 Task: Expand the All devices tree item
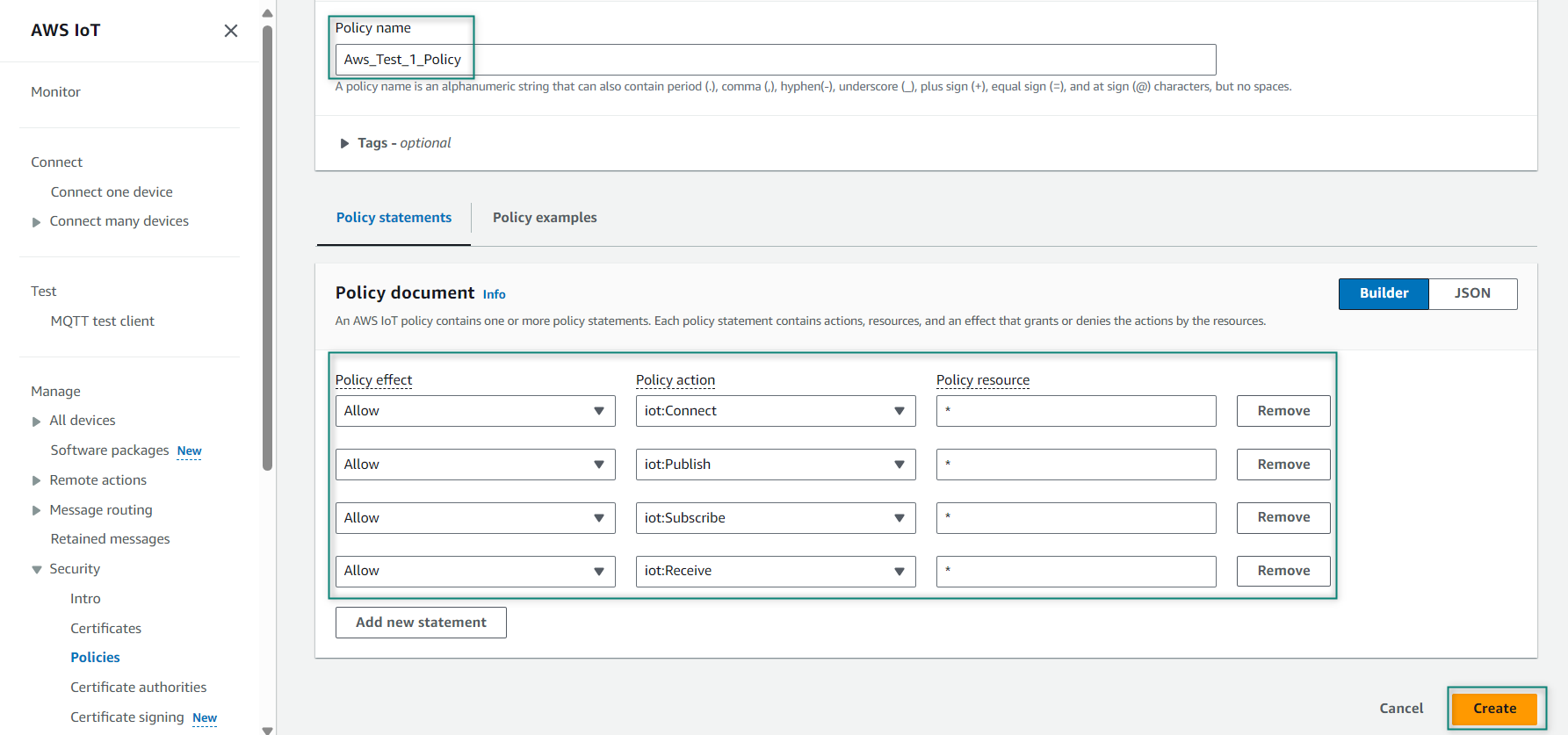37,422
